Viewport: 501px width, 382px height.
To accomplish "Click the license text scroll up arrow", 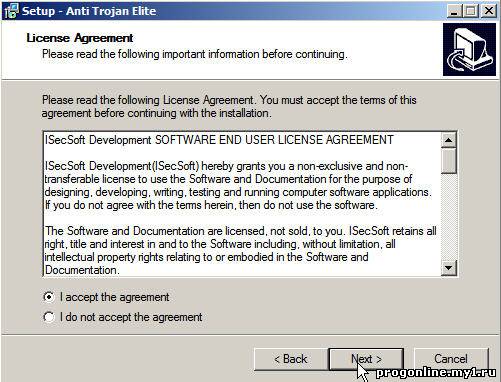I will click(449, 140).
